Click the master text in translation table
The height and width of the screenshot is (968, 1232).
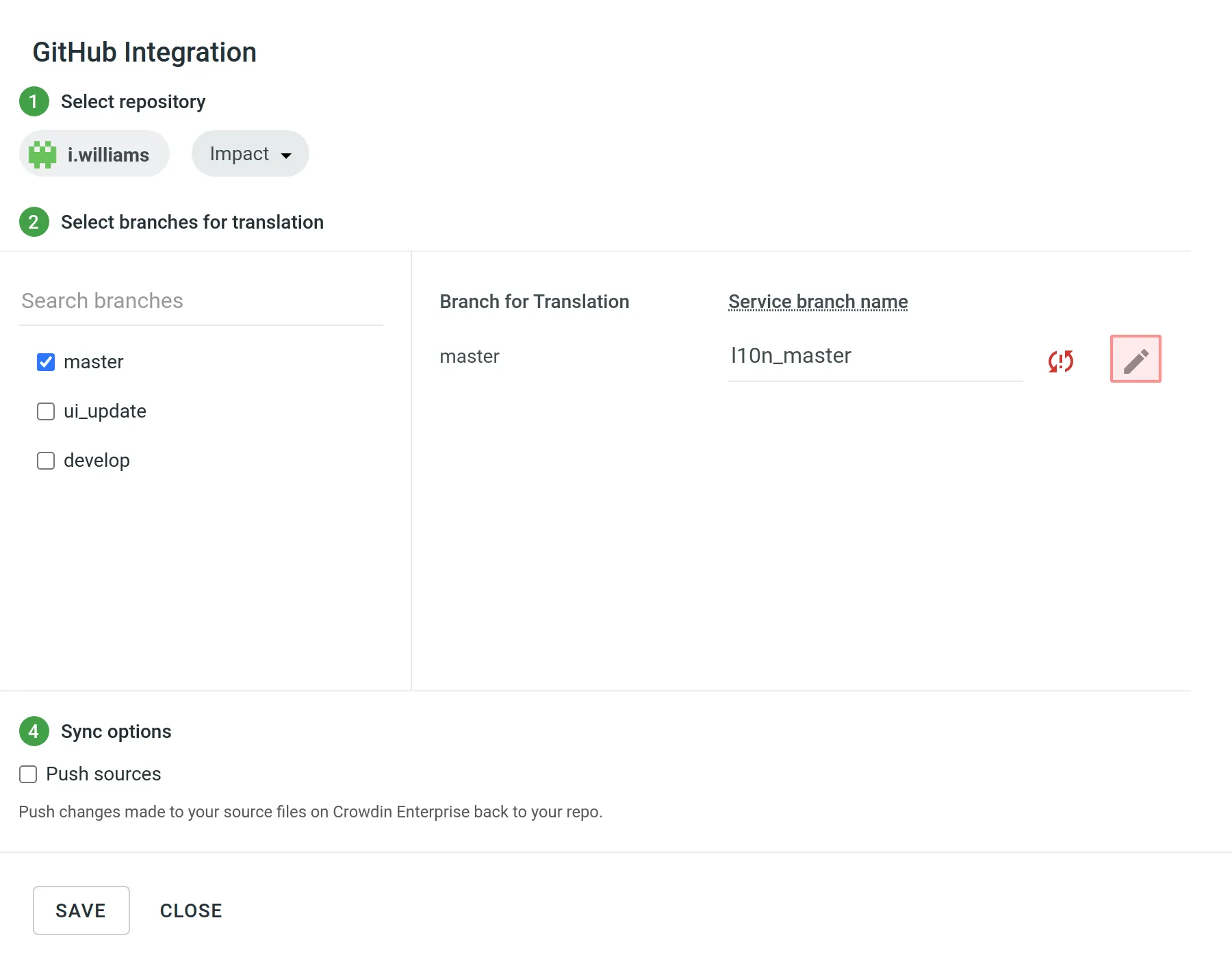(x=470, y=357)
